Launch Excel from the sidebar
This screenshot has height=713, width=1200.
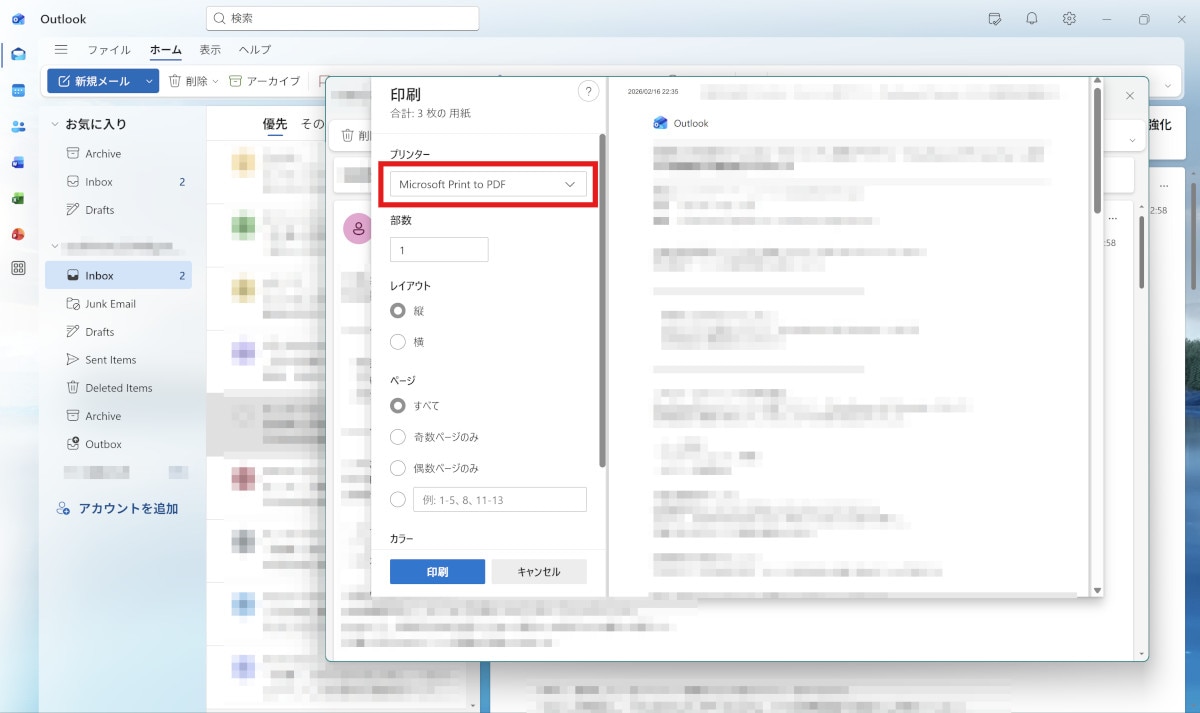tap(18, 198)
